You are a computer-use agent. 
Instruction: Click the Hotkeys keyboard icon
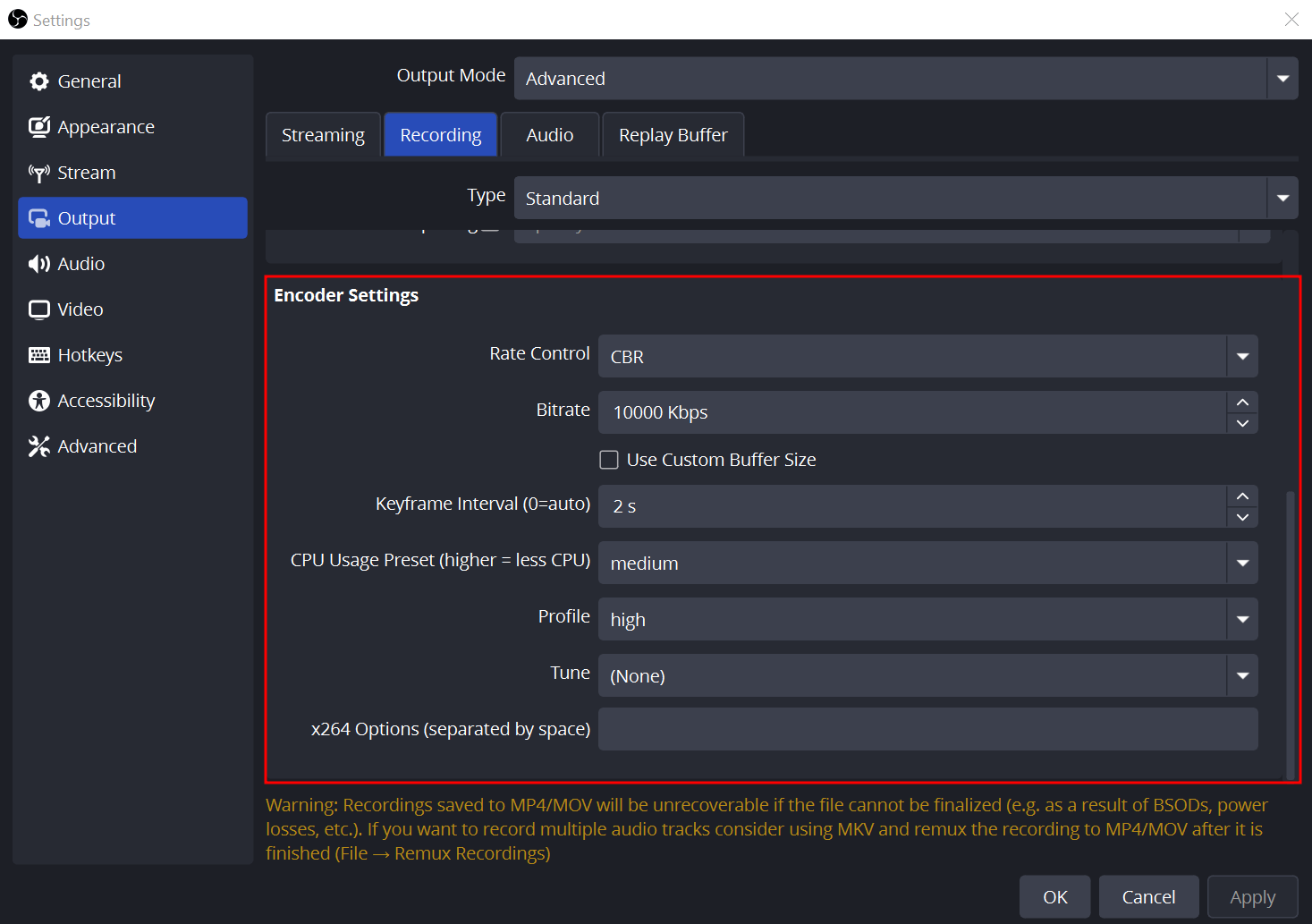click(x=39, y=355)
